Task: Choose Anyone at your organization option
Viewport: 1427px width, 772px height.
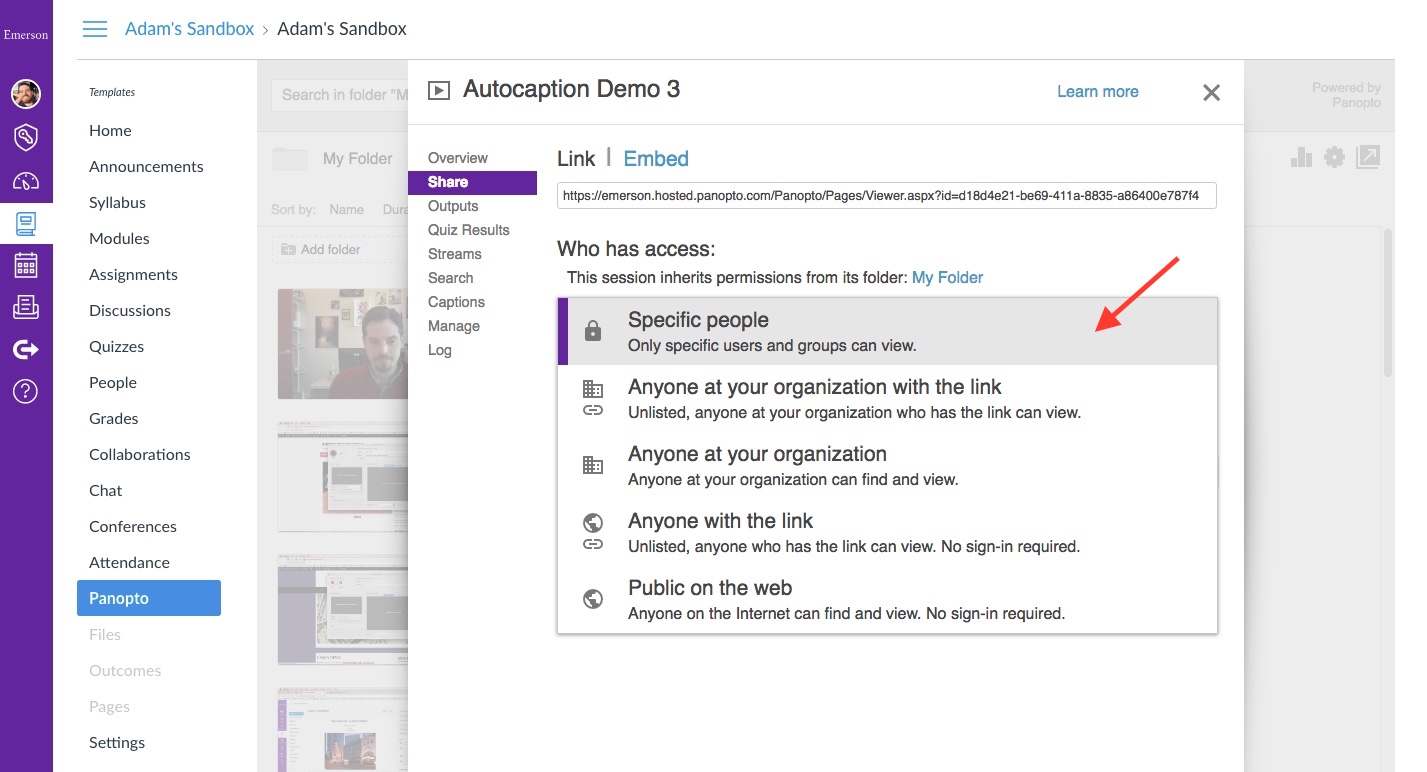Action: (x=887, y=465)
